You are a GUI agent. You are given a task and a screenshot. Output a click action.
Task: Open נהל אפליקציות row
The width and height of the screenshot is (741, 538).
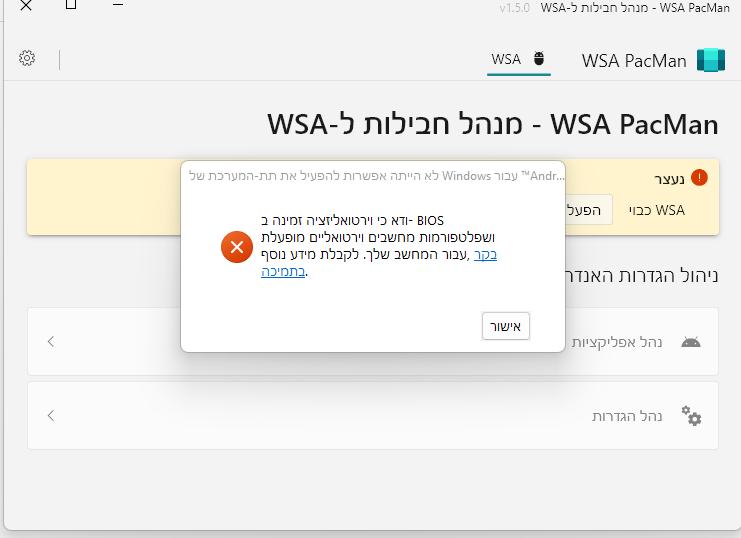coord(373,341)
